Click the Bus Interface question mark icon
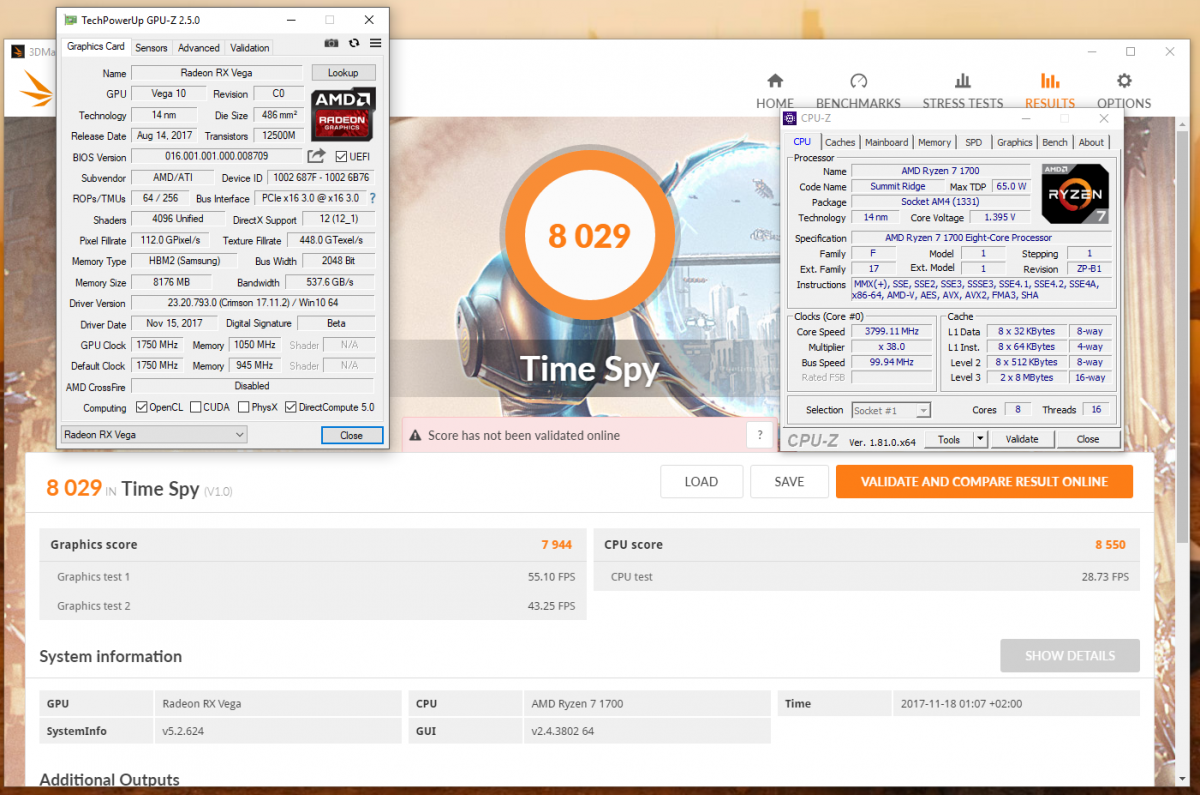This screenshot has width=1200, height=795. [x=373, y=198]
